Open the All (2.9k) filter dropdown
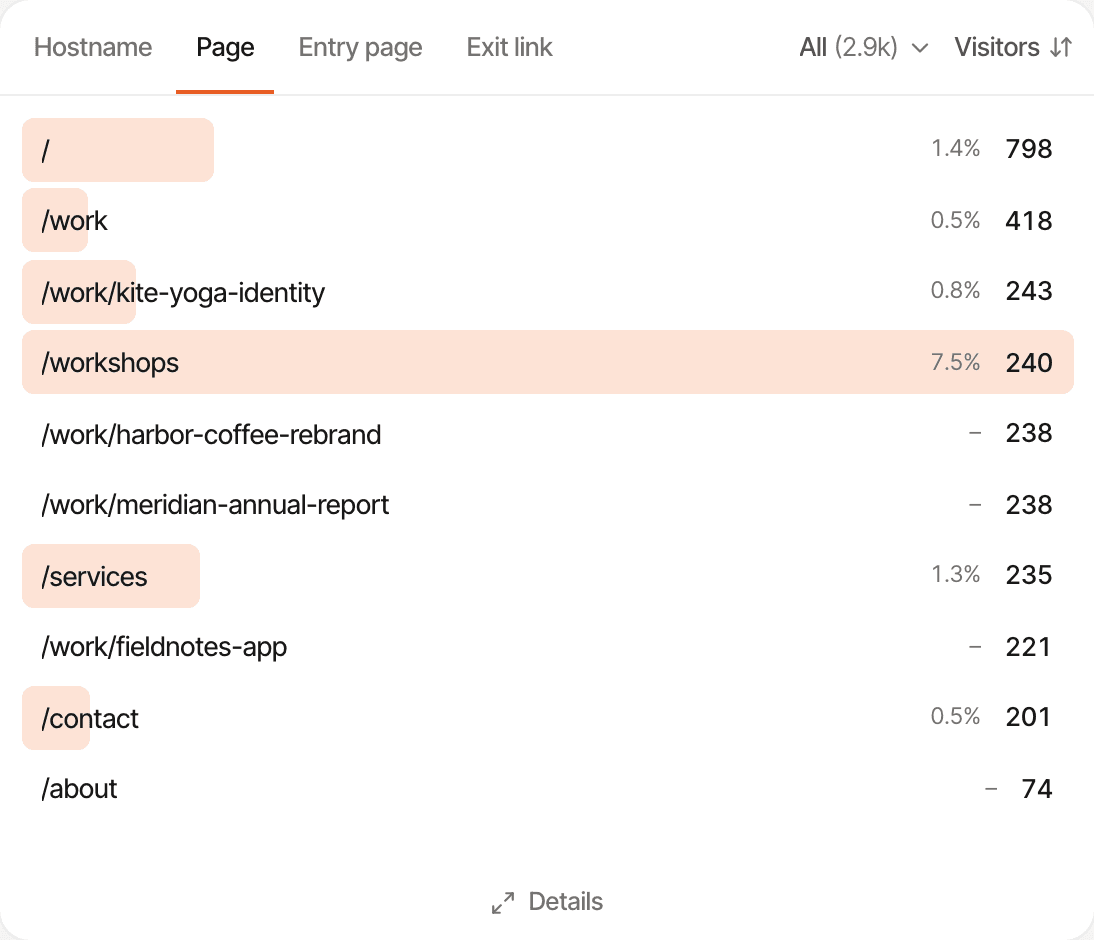This screenshot has height=940, width=1094. (x=864, y=47)
